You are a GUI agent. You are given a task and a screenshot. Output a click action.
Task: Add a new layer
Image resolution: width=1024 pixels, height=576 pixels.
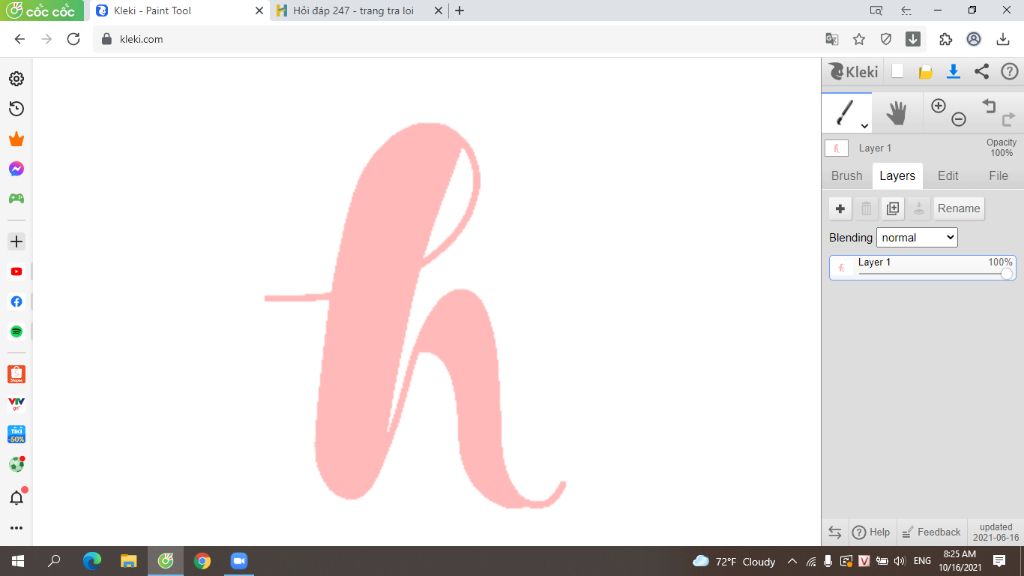(x=840, y=208)
